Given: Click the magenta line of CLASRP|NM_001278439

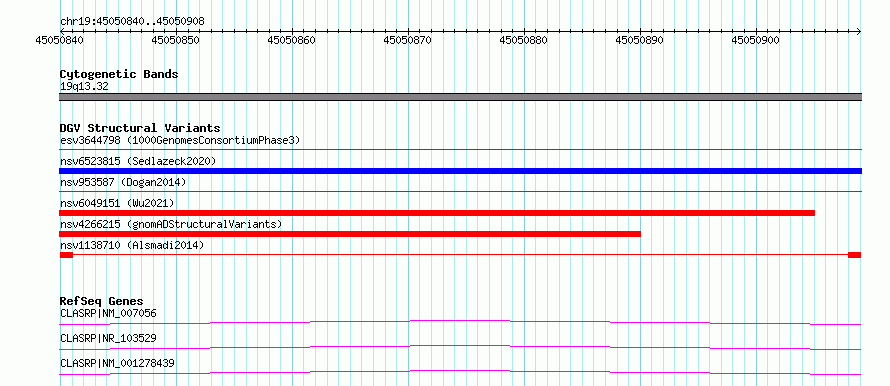Looking at the screenshot, I should click(460, 372).
